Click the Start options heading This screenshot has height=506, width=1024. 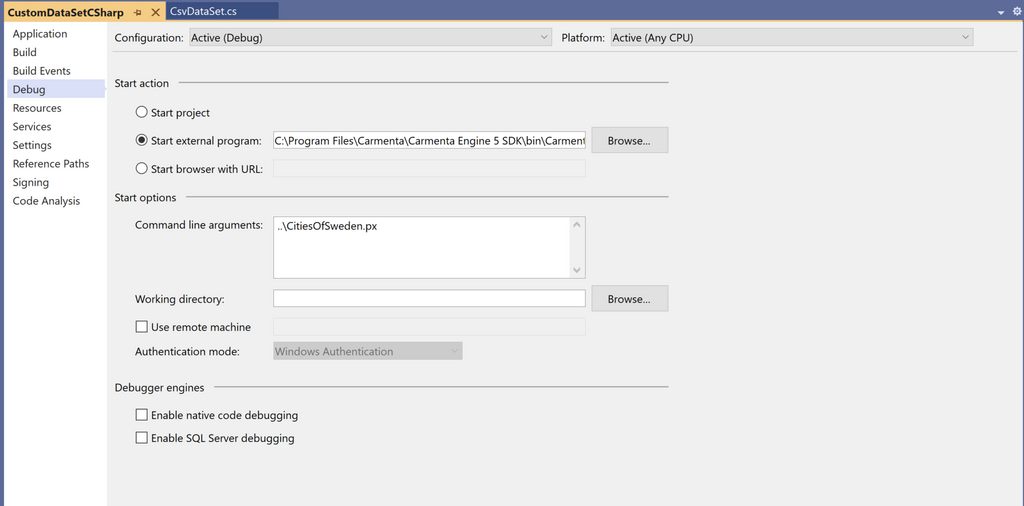[146, 197]
